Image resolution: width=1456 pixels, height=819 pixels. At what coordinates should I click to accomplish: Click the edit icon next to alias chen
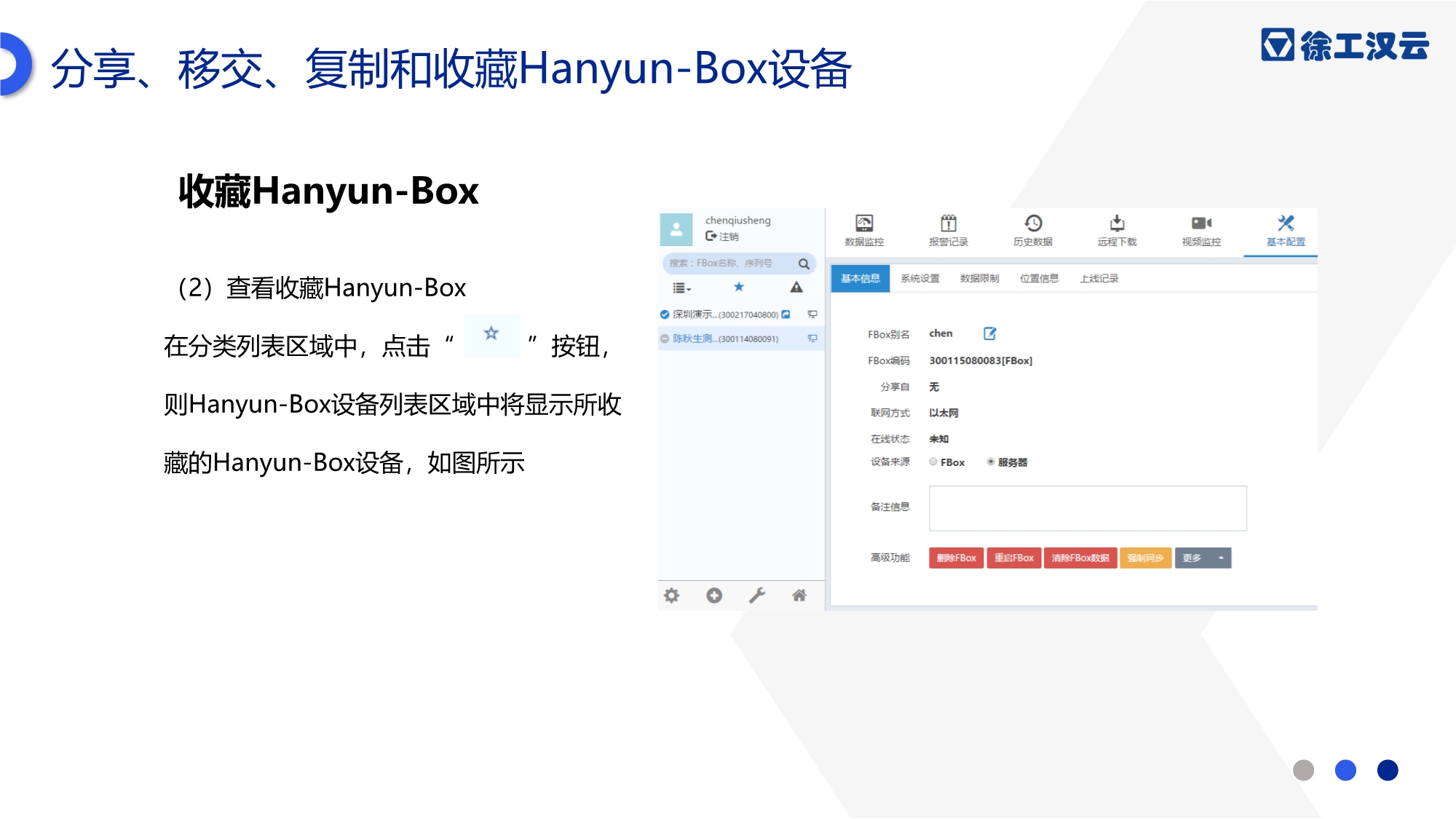[990, 333]
